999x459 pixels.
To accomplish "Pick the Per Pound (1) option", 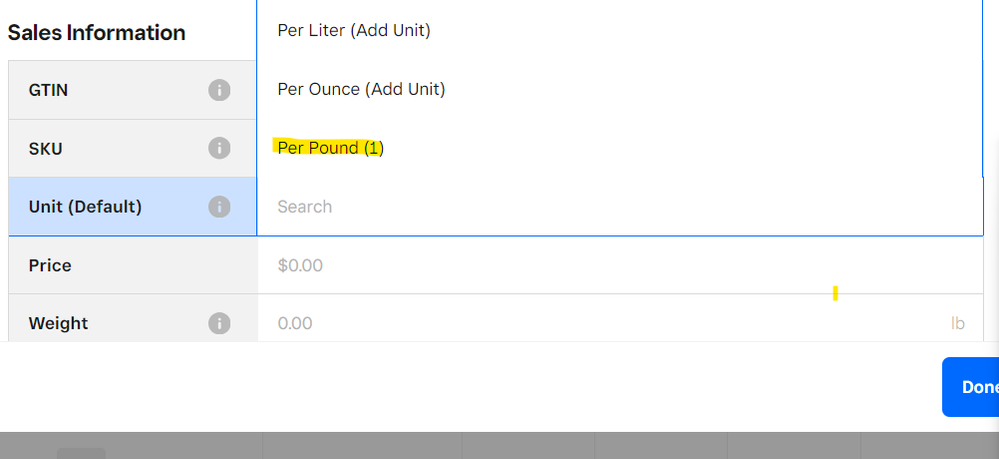I will [331, 148].
